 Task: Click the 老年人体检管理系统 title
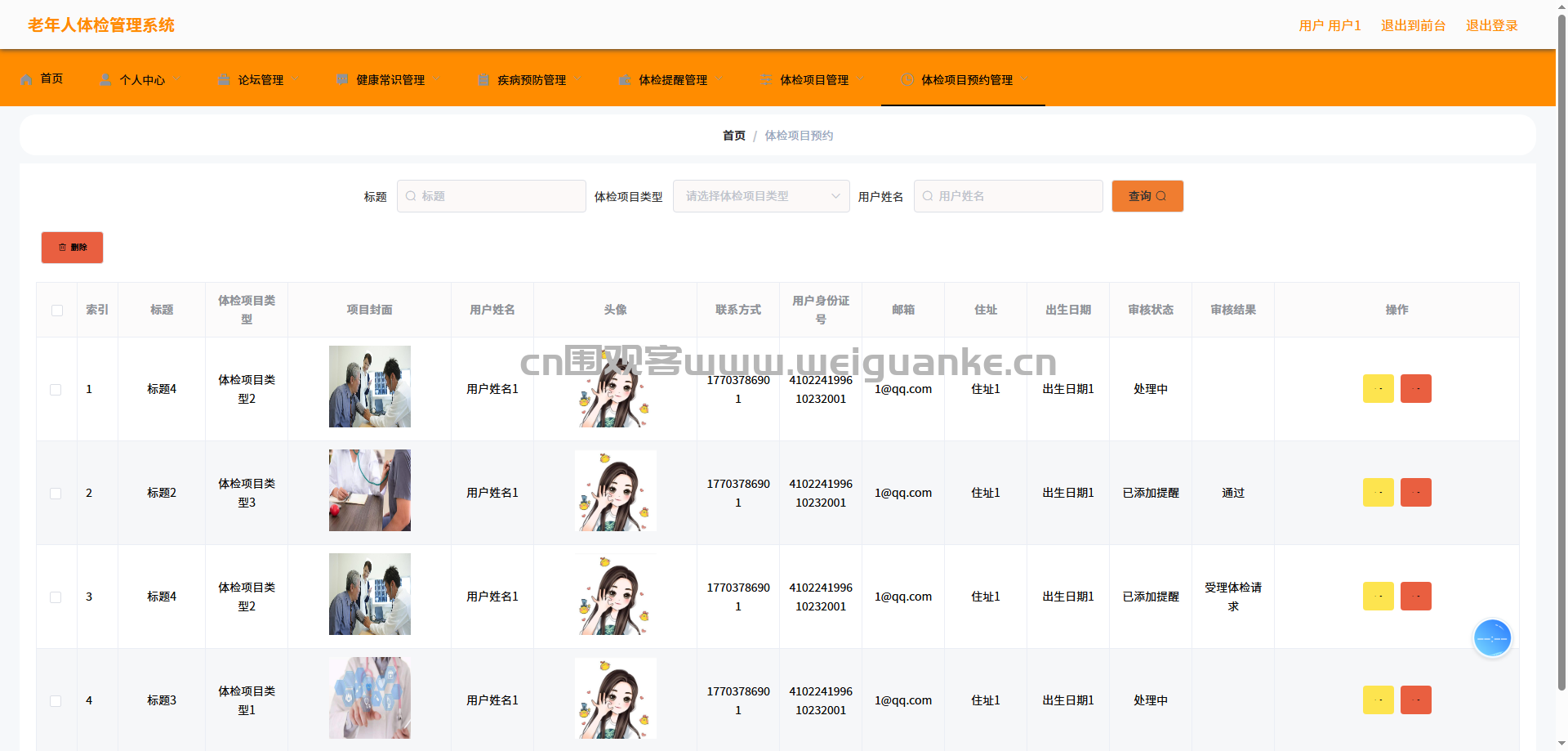click(x=101, y=25)
